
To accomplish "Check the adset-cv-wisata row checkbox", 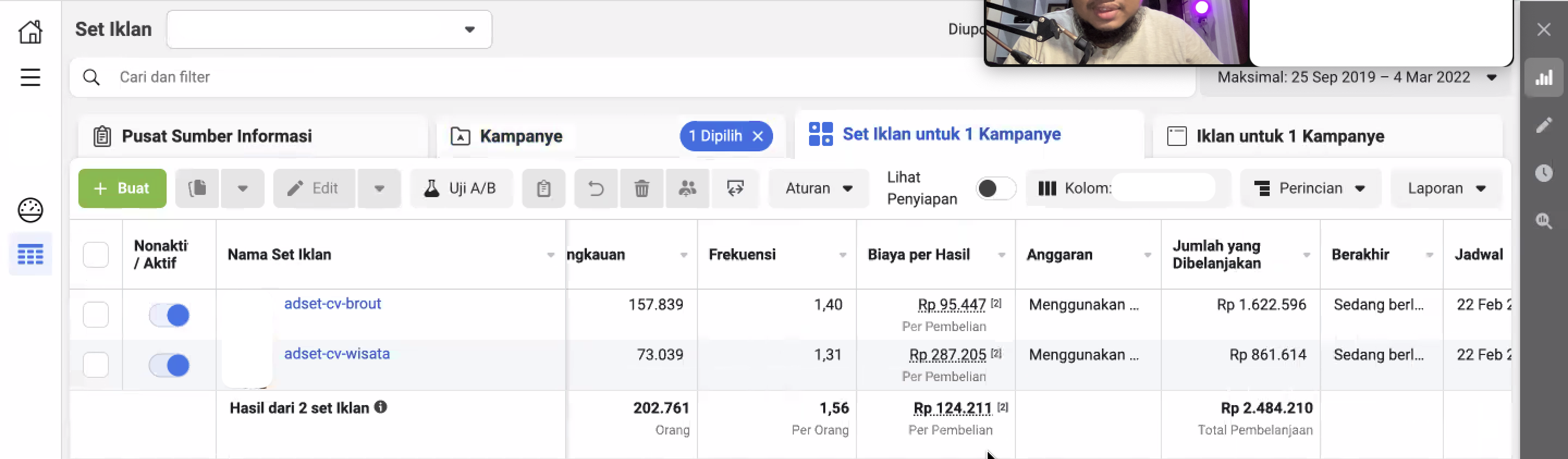I will point(96,365).
